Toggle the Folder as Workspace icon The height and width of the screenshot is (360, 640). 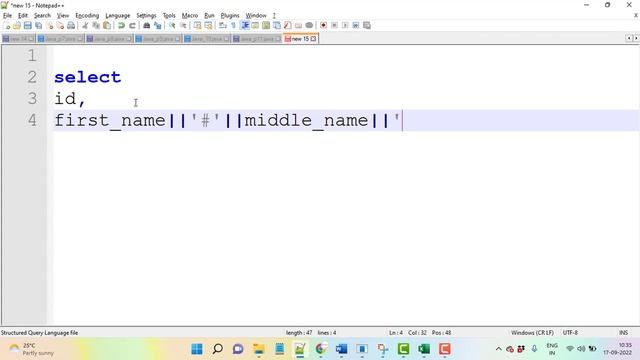(298, 25)
